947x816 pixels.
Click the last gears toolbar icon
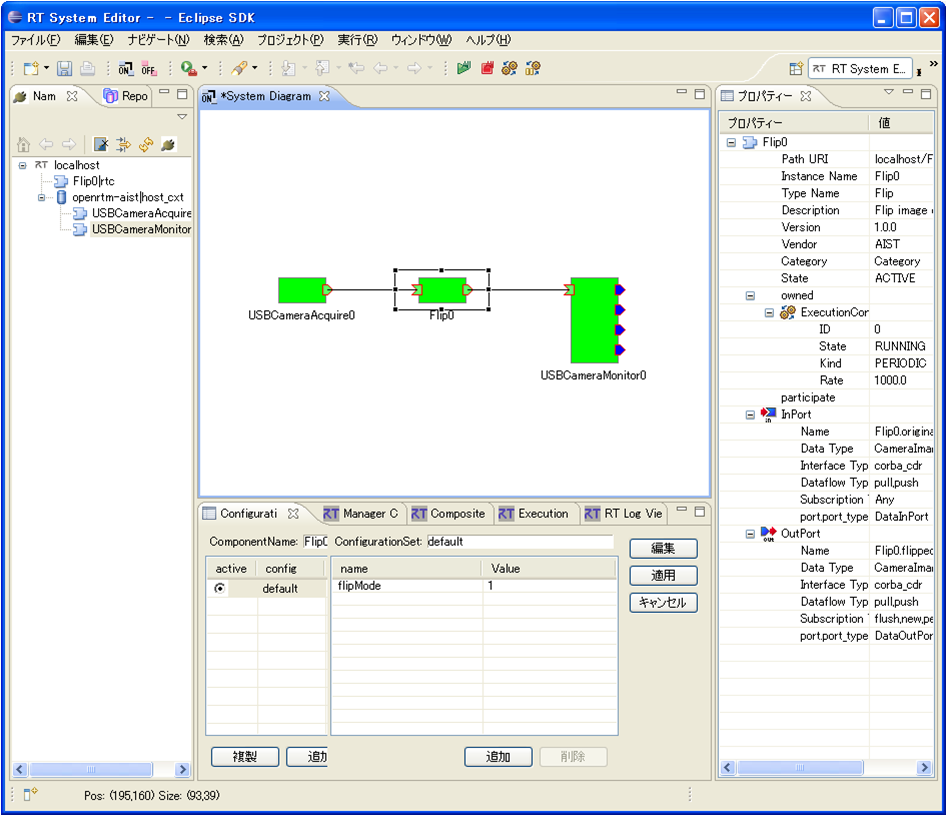click(533, 68)
